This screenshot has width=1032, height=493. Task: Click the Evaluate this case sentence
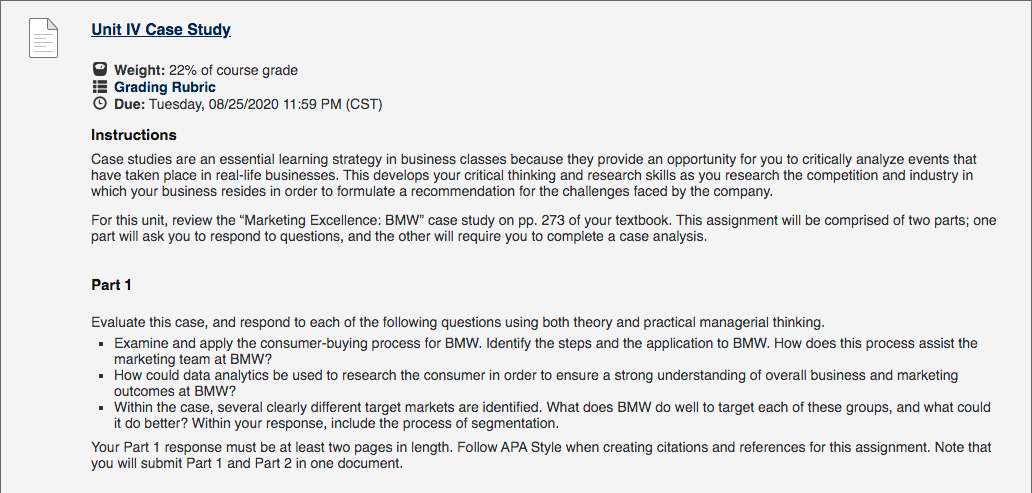pyautogui.click(x=457, y=323)
